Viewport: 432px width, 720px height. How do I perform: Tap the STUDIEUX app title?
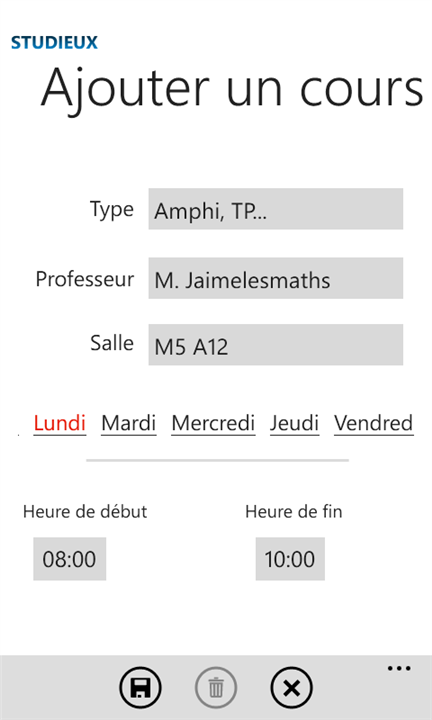coord(54,43)
